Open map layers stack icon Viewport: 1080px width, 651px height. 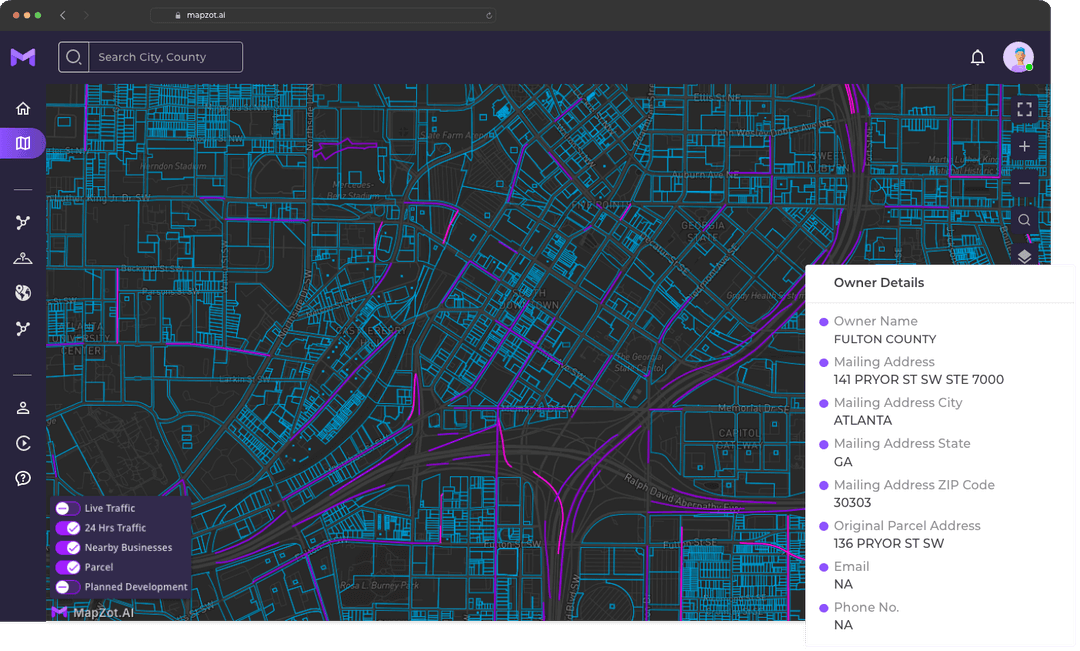pyautogui.click(x=1024, y=256)
